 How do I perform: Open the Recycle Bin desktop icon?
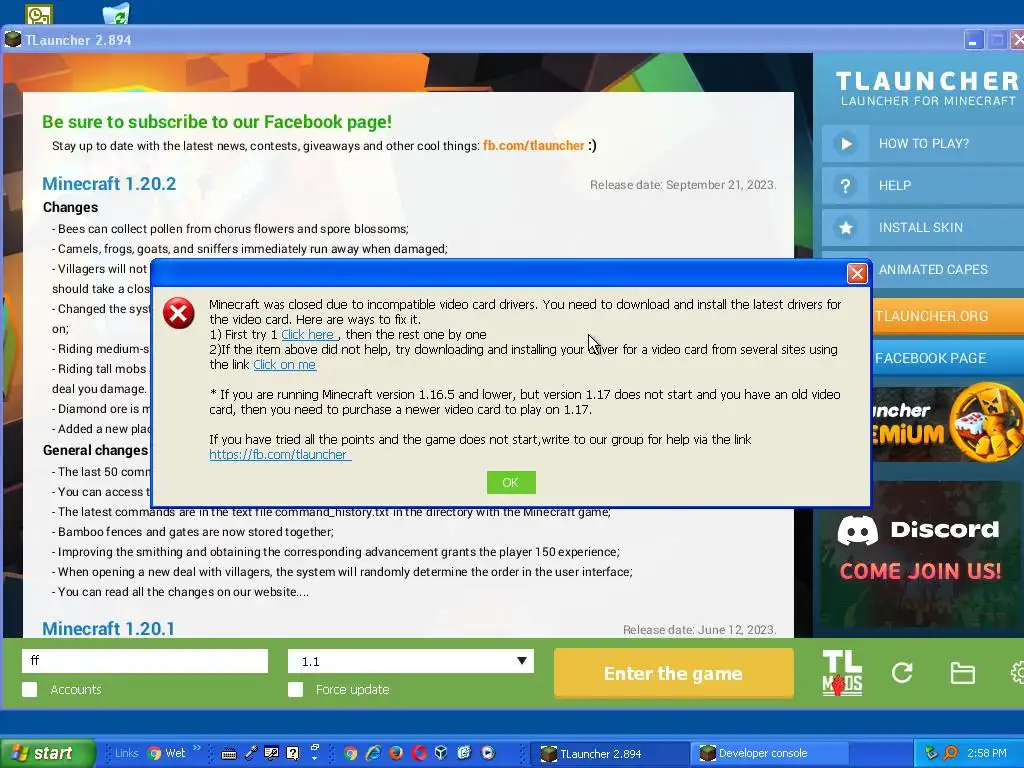[116, 13]
